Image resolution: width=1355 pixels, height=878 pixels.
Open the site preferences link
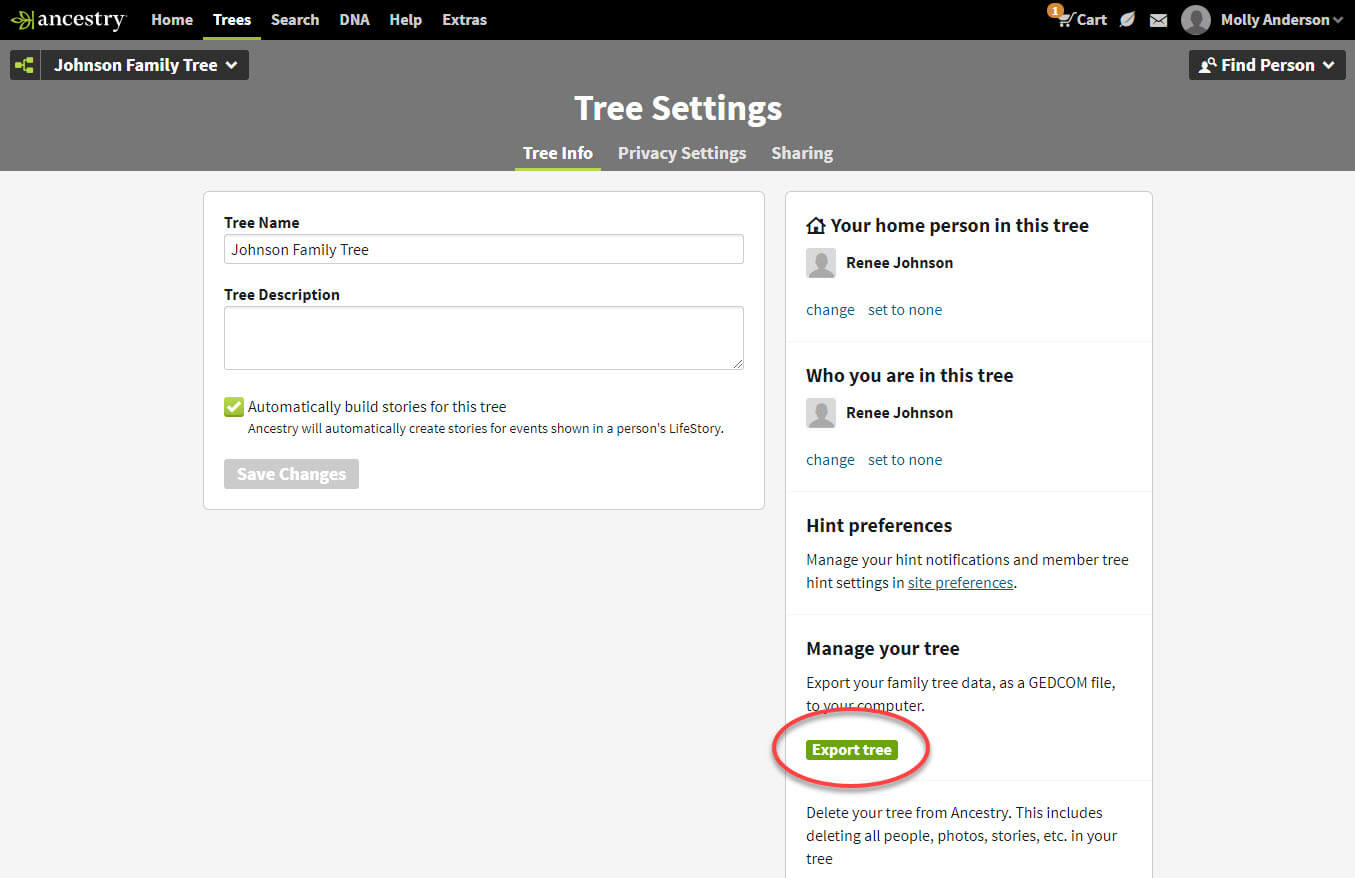(x=960, y=583)
